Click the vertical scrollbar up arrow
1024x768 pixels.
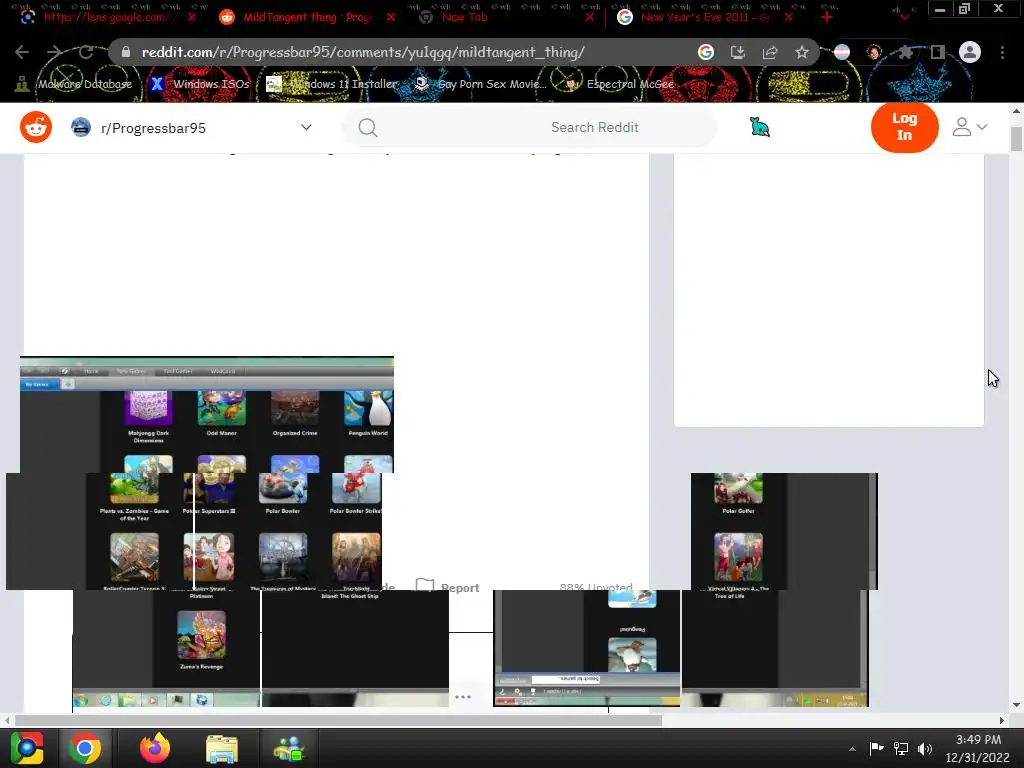1016,111
